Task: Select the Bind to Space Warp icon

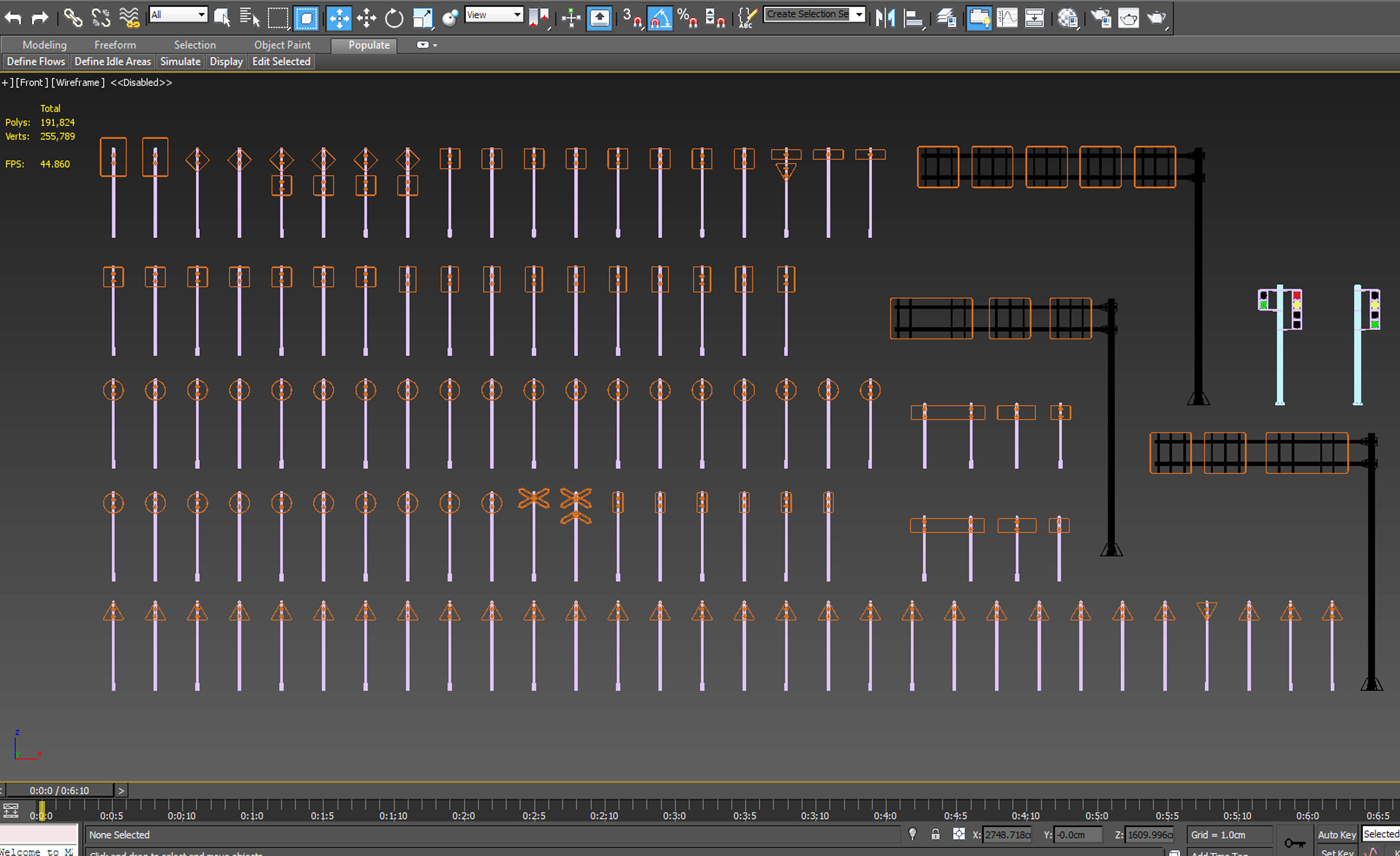Action: (129, 18)
